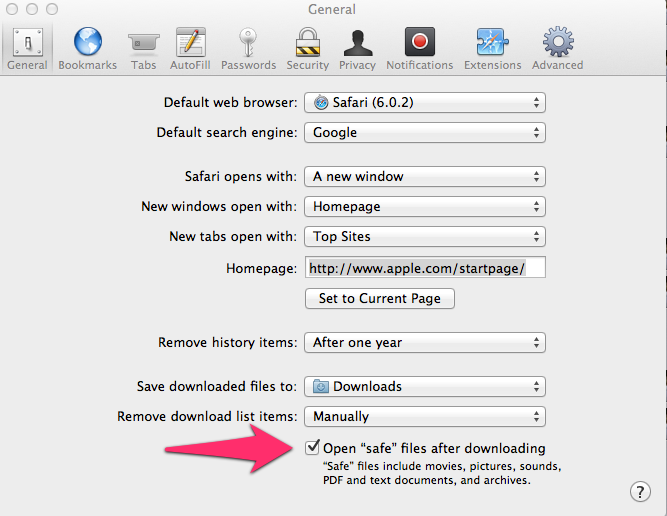Expand the Default web browser dropdown
Screen dimensions: 667x516
point(425,103)
